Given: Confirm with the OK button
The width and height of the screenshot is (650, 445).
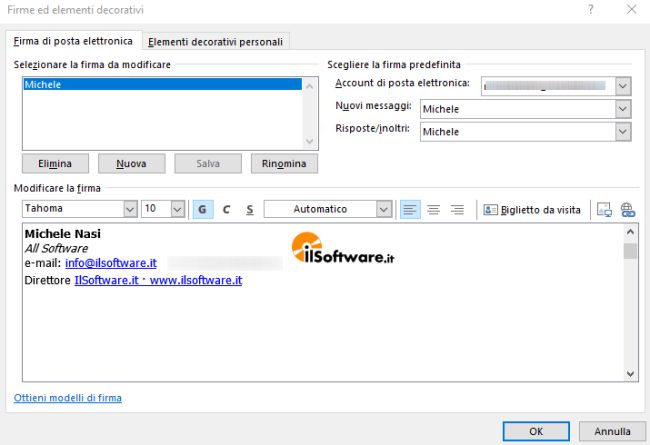Looking at the screenshot, I should point(536,431).
